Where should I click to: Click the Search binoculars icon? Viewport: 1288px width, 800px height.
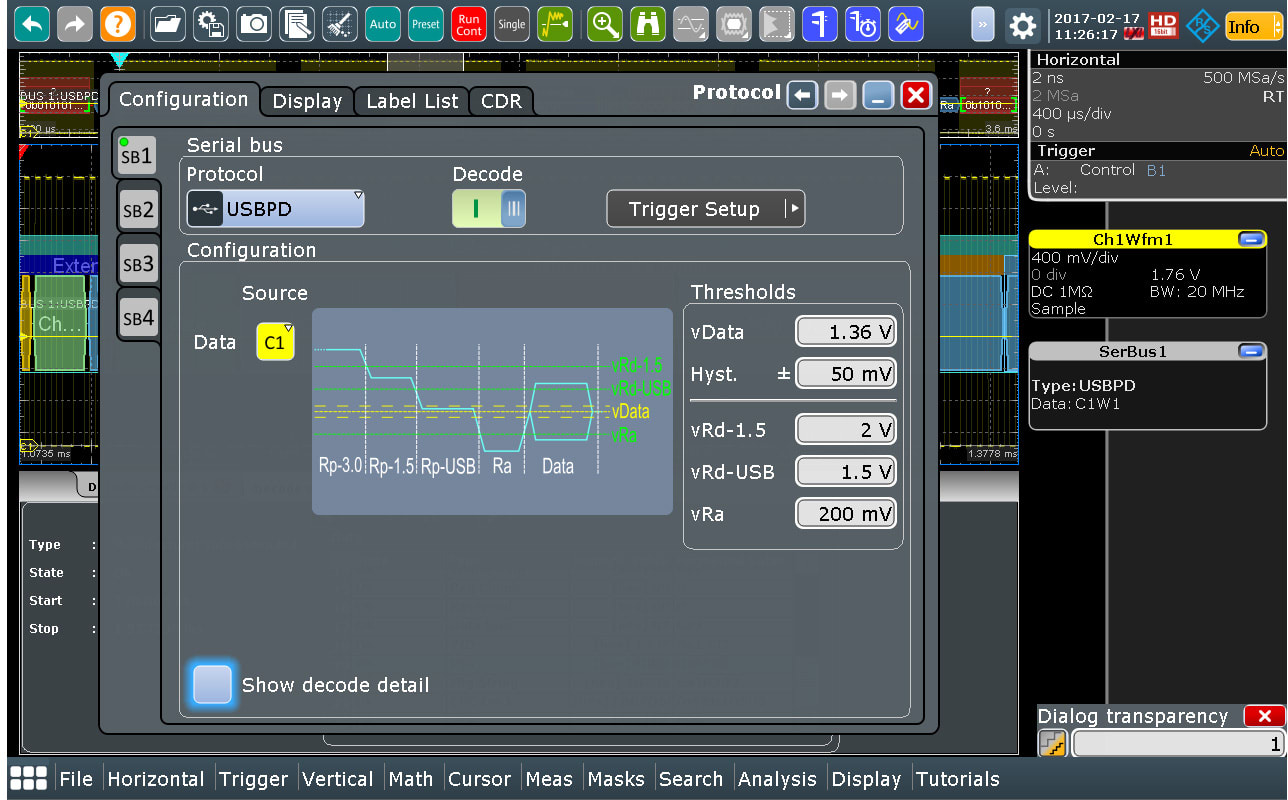(648, 24)
